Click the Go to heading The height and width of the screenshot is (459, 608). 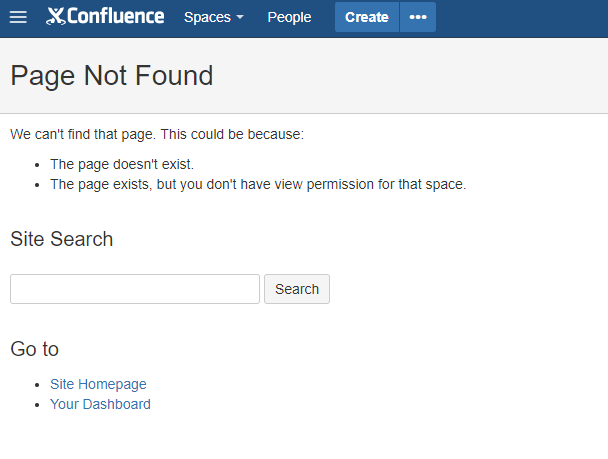click(x=35, y=349)
